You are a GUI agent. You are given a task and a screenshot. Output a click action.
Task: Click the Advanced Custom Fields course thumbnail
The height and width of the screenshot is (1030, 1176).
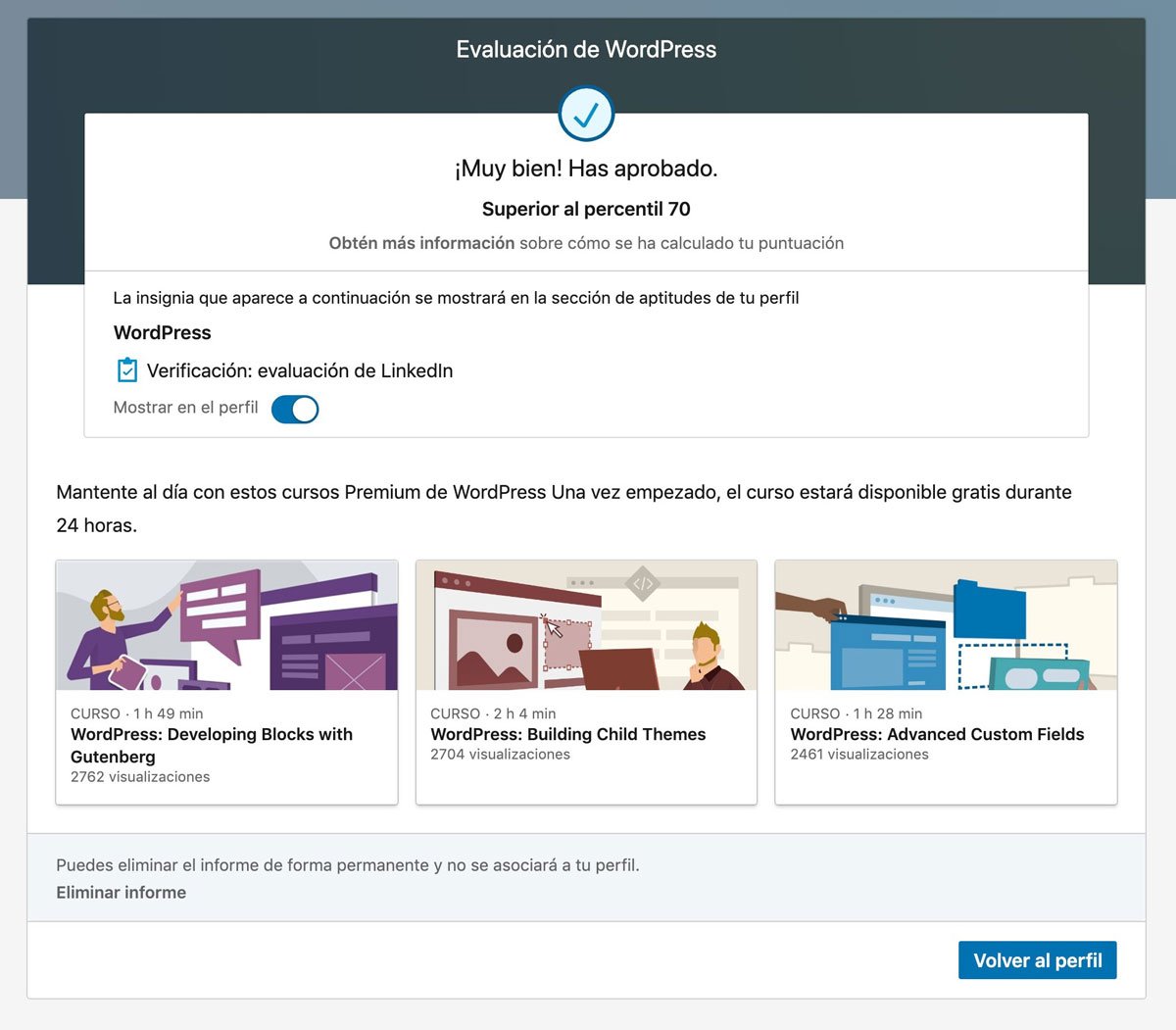point(946,626)
